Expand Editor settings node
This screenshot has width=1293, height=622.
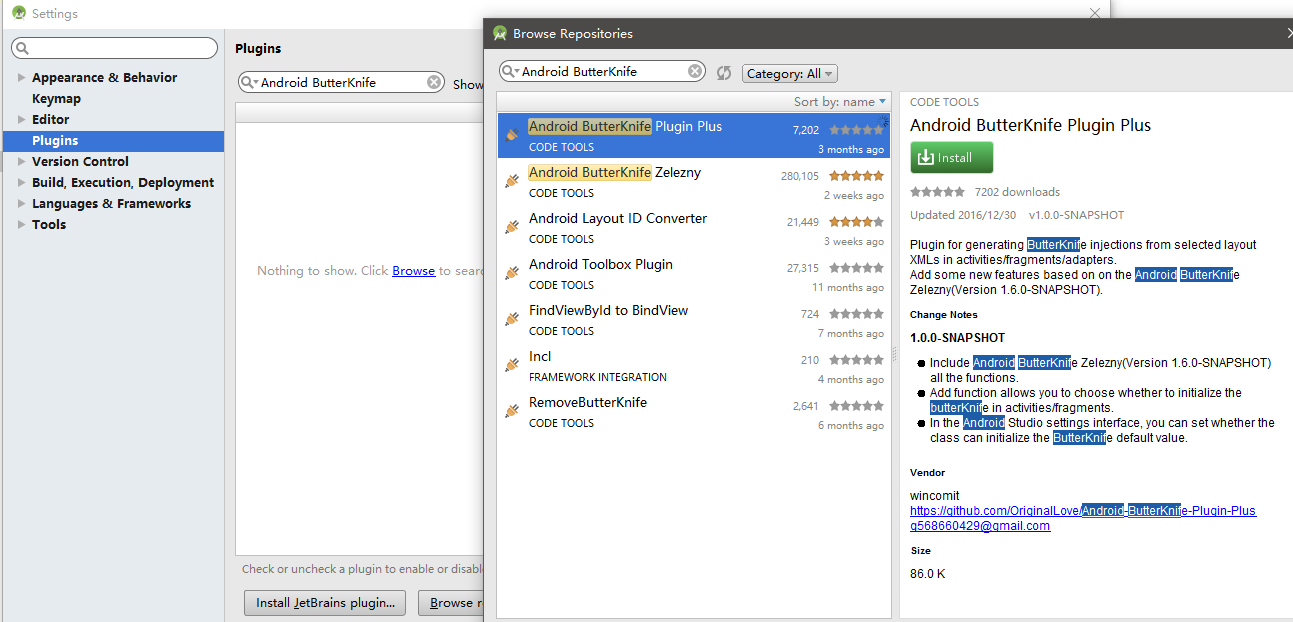pyautogui.click(x=21, y=119)
